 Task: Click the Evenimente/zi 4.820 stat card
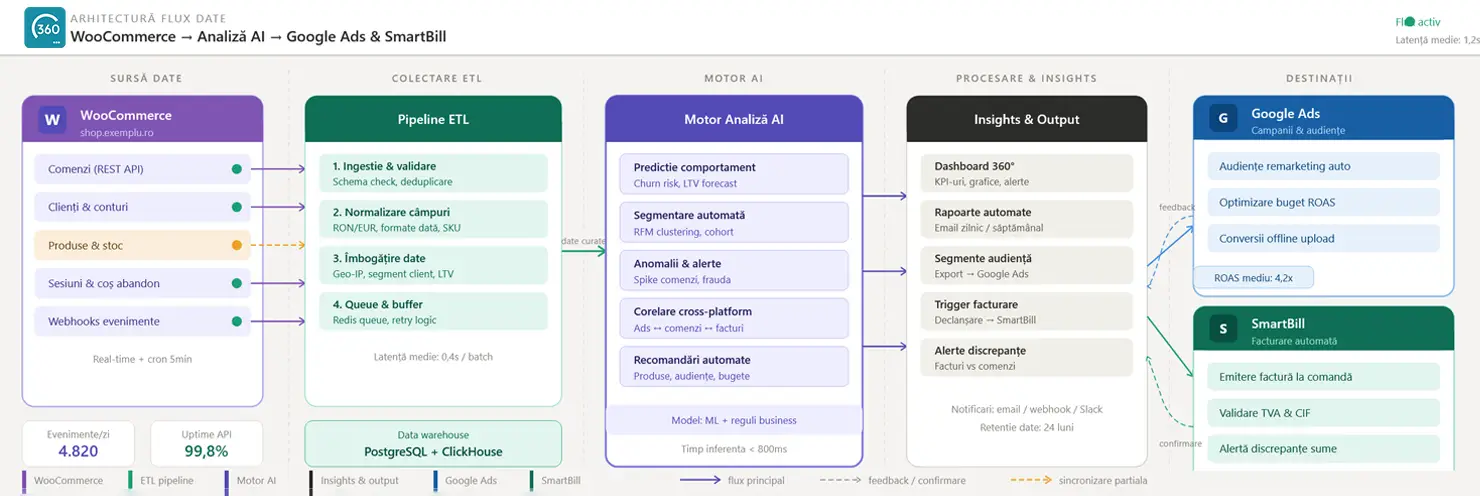point(78,443)
